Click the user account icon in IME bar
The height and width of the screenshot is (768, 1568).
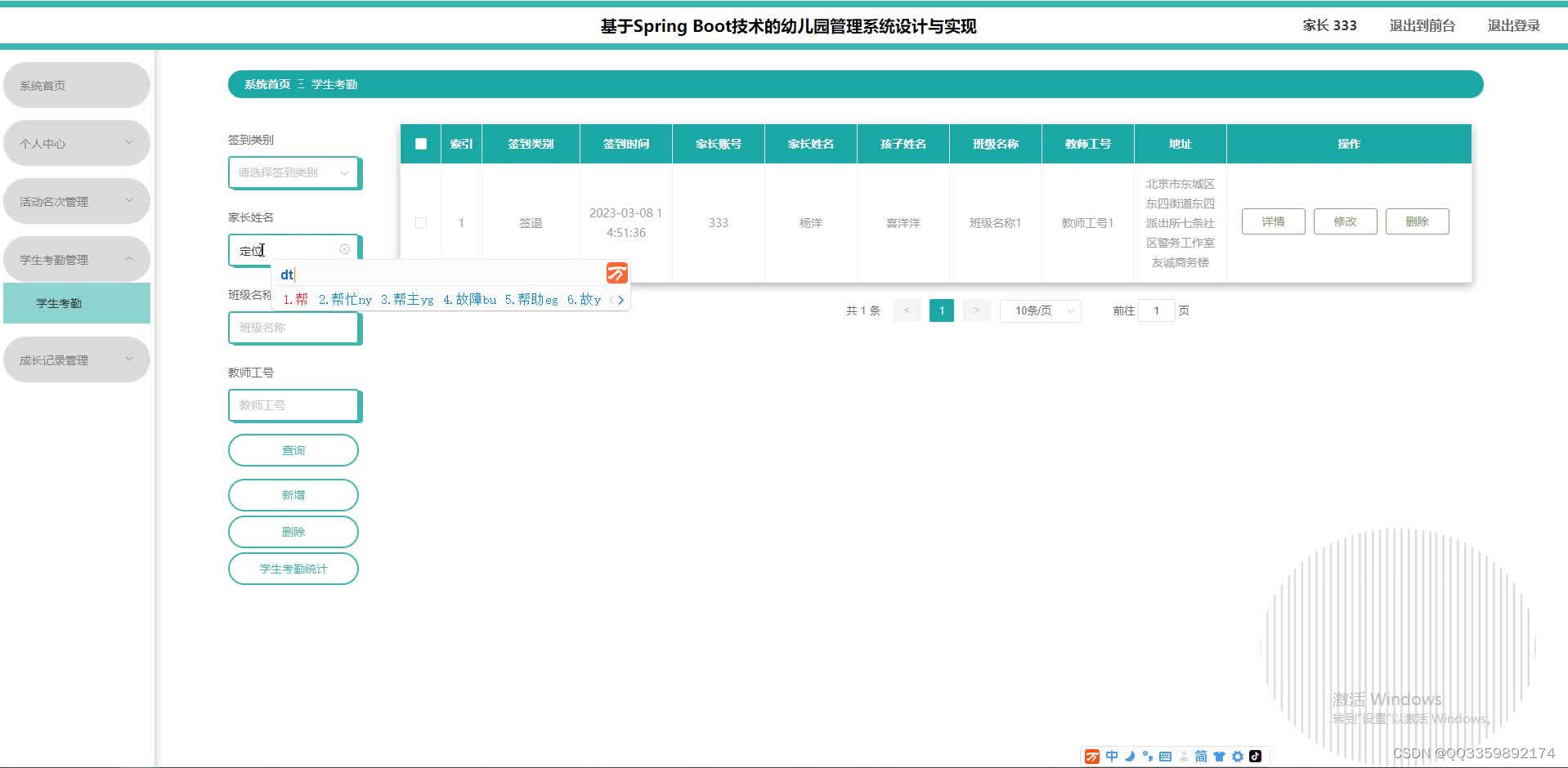click(1183, 757)
